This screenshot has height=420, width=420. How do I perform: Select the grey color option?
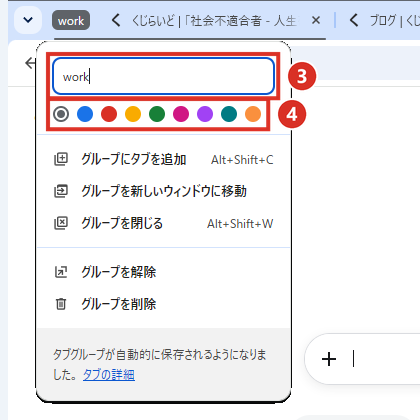pos(61,114)
